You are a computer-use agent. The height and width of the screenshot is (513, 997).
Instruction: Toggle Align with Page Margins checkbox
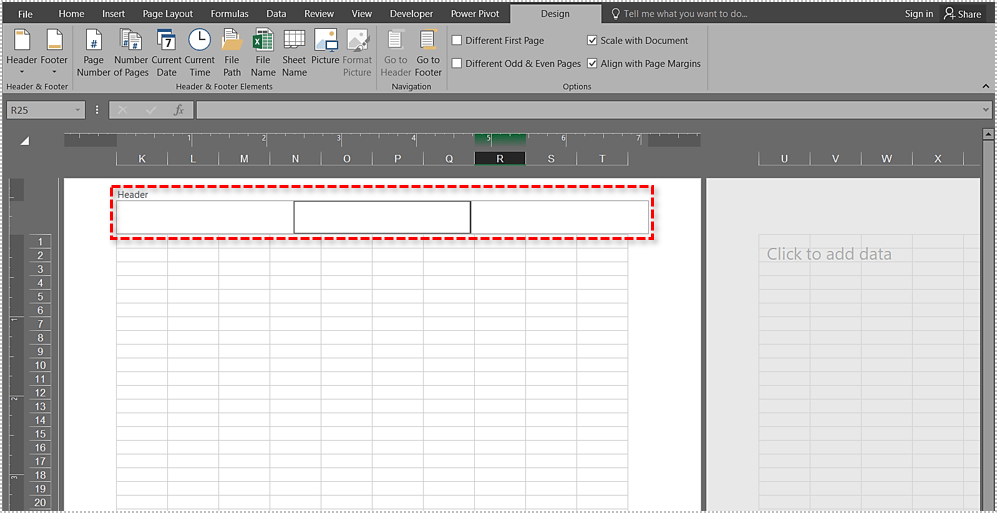(593, 64)
